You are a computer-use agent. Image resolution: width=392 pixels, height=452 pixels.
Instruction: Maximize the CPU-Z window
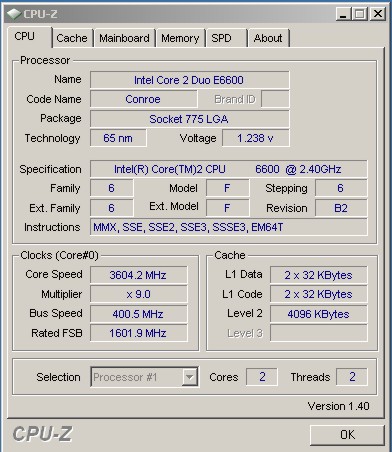click(x=360, y=14)
